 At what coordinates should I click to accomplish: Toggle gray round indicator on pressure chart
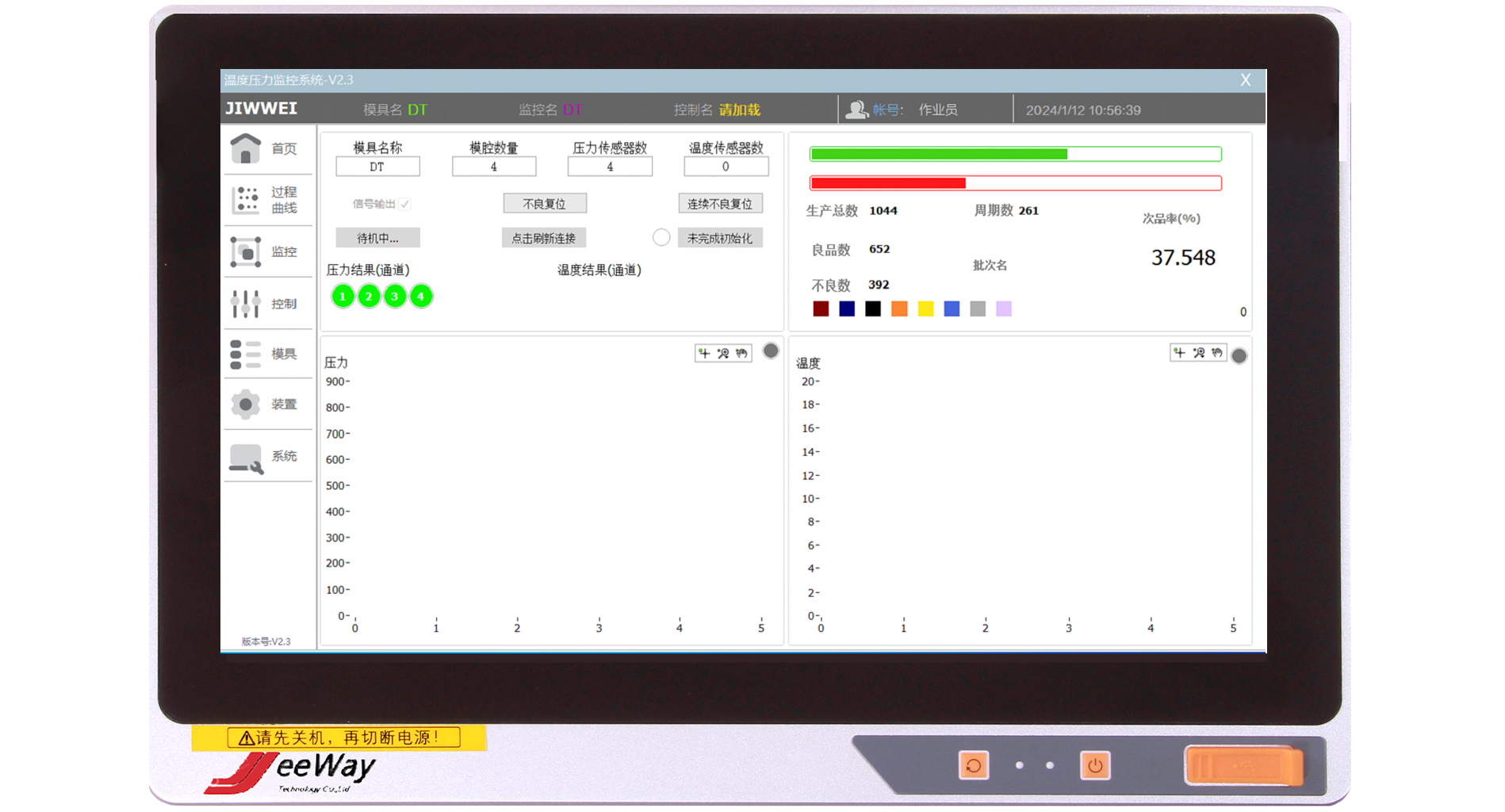click(x=771, y=350)
